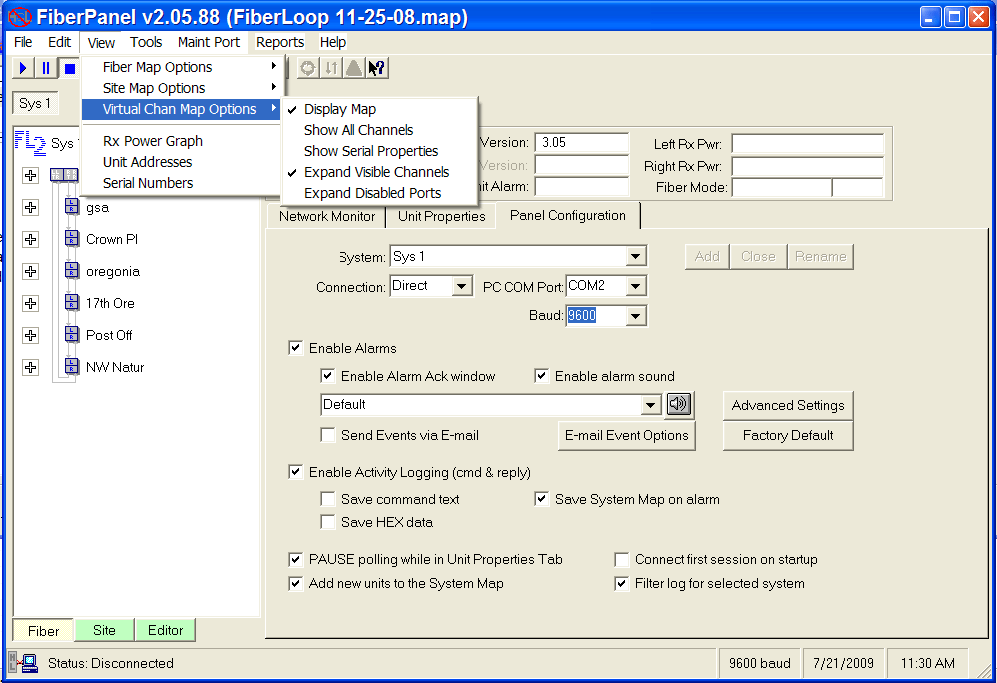Click the oregonia unit icon in tree
Image resolution: width=997 pixels, height=683 pixels.
[x=71, y=271]
